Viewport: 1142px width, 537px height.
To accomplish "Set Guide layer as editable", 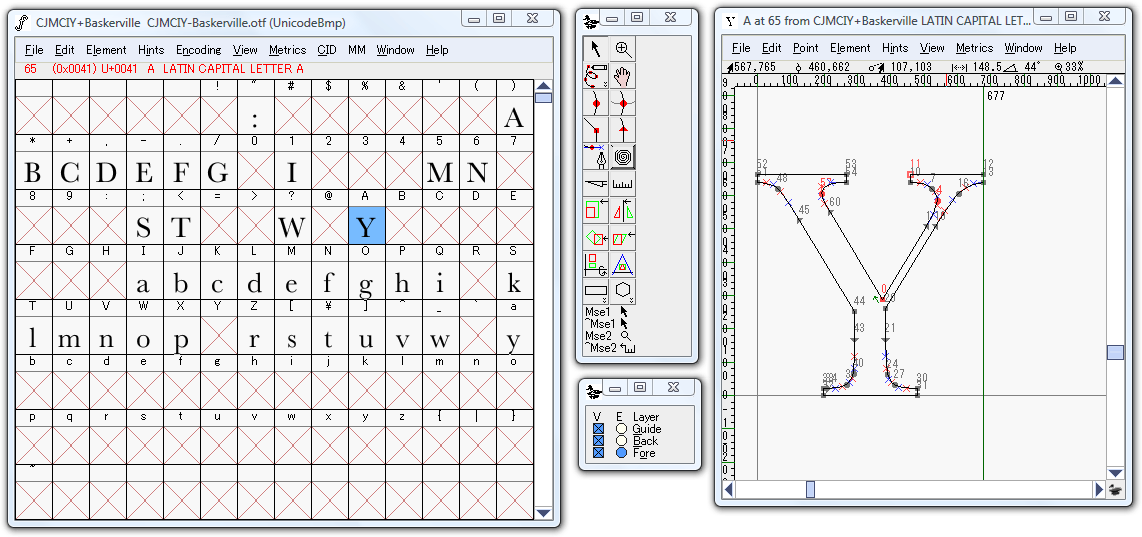I will (621, 429).
